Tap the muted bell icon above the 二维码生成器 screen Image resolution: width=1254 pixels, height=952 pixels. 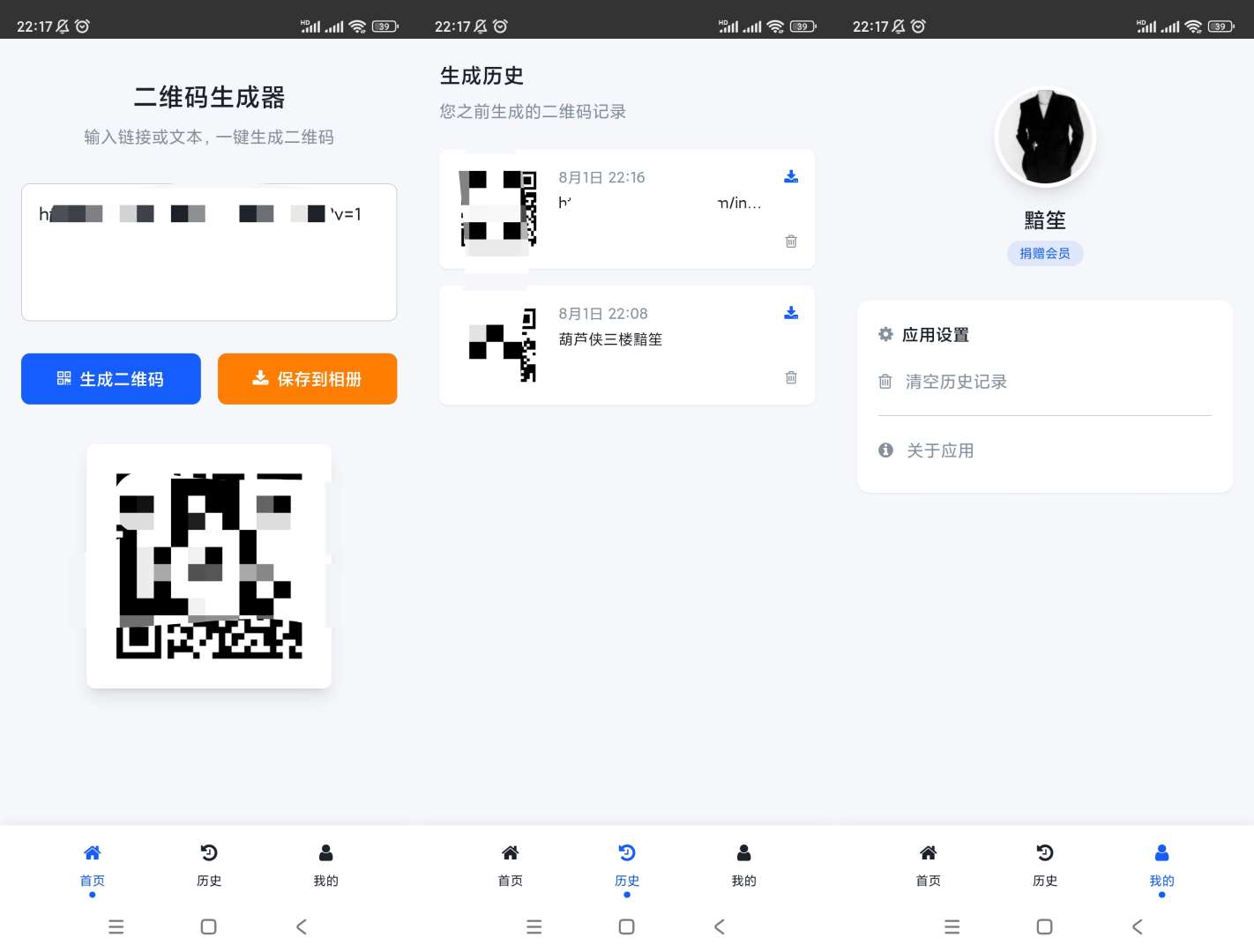[x=63, y=26]
